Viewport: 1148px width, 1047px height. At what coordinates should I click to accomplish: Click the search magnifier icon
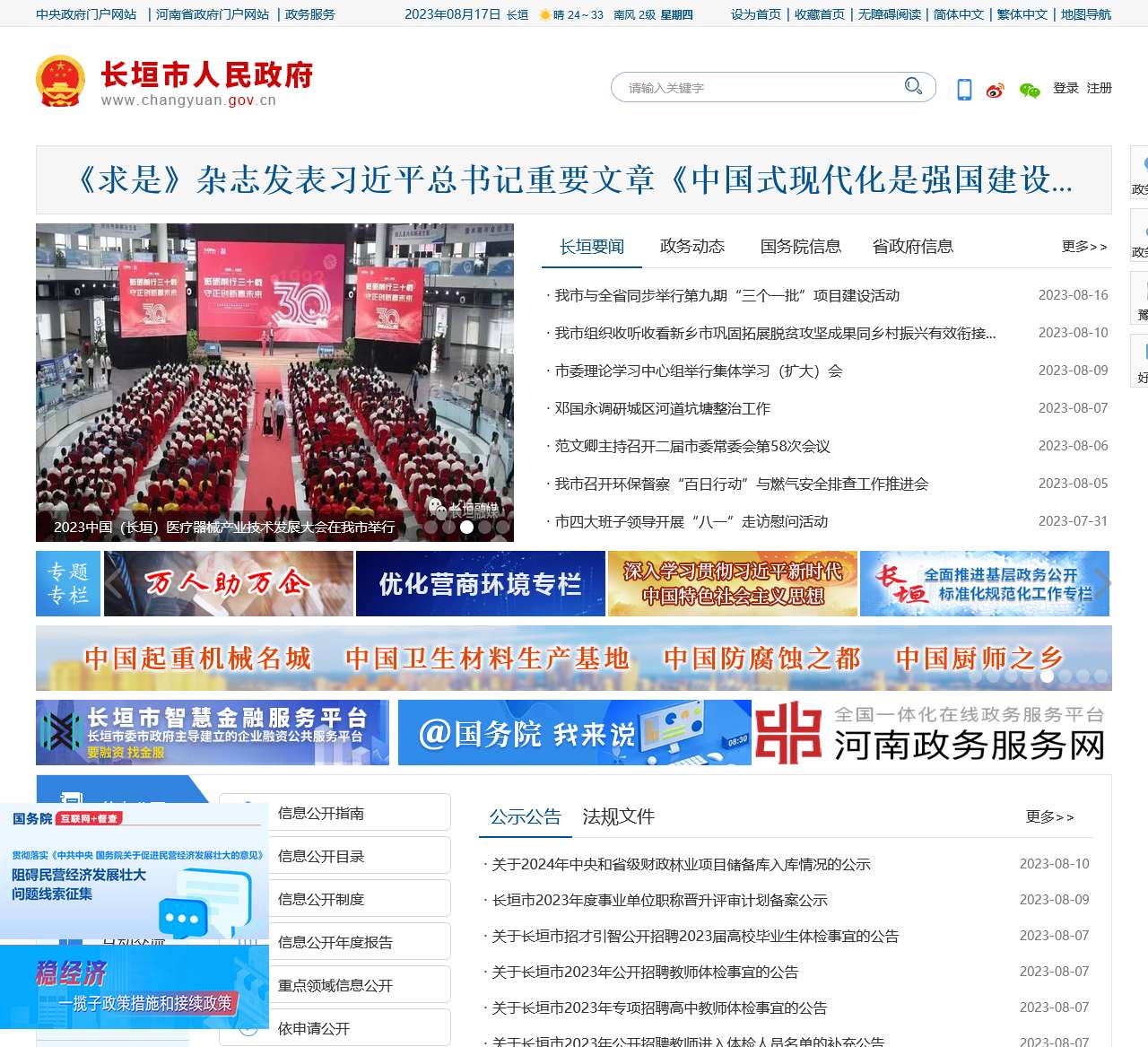[x=913, y=86]
